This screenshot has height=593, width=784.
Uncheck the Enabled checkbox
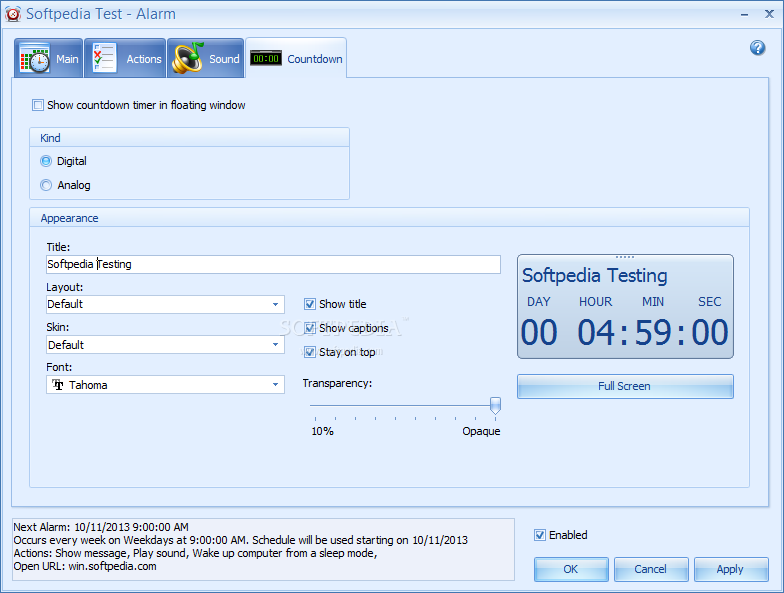(x=540, y=535)
